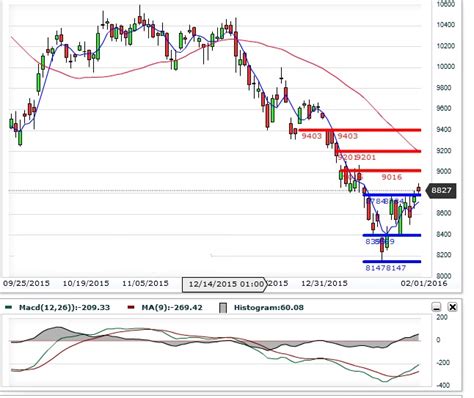Click the 9016 resistance label

point(392,177)
